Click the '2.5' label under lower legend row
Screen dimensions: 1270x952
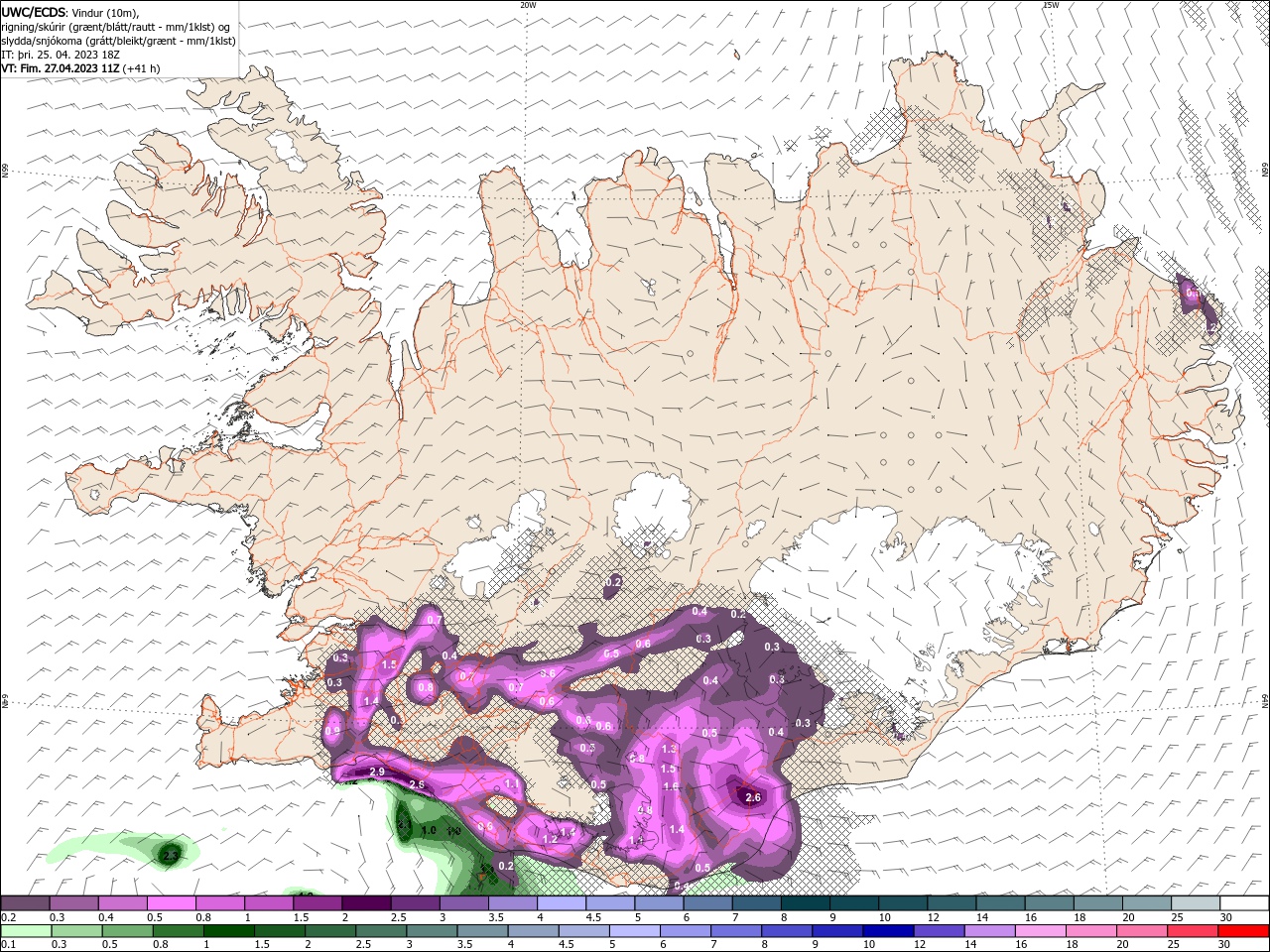pyautogui.click(x=363, y=945)
